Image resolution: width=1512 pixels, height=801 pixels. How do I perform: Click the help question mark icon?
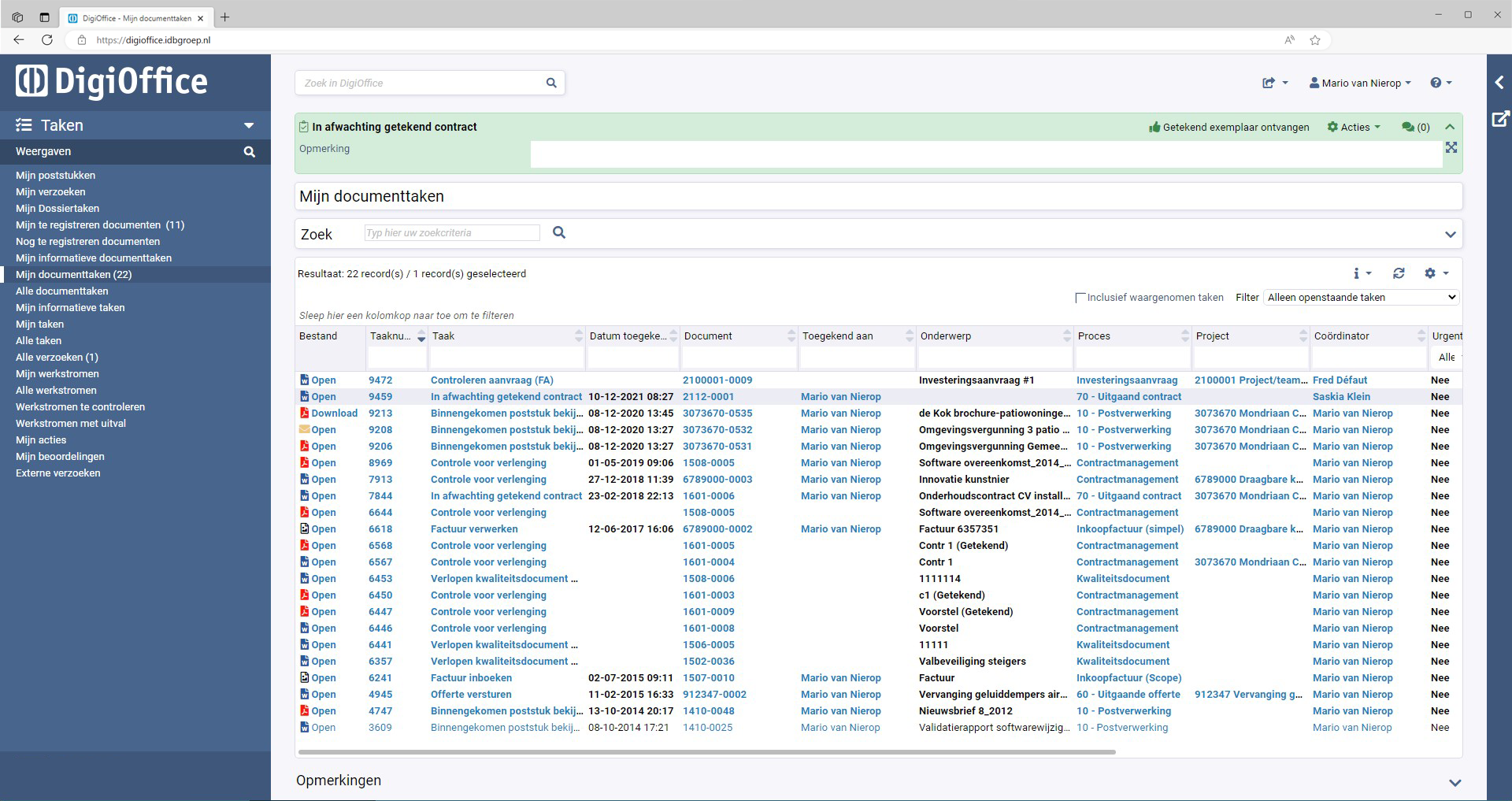(x=1436, y=83)
